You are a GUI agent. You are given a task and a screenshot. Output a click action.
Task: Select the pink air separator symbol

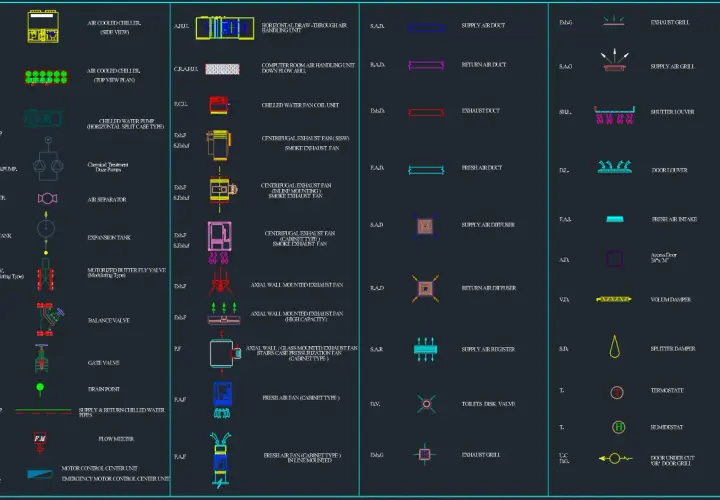click(47, 198)
